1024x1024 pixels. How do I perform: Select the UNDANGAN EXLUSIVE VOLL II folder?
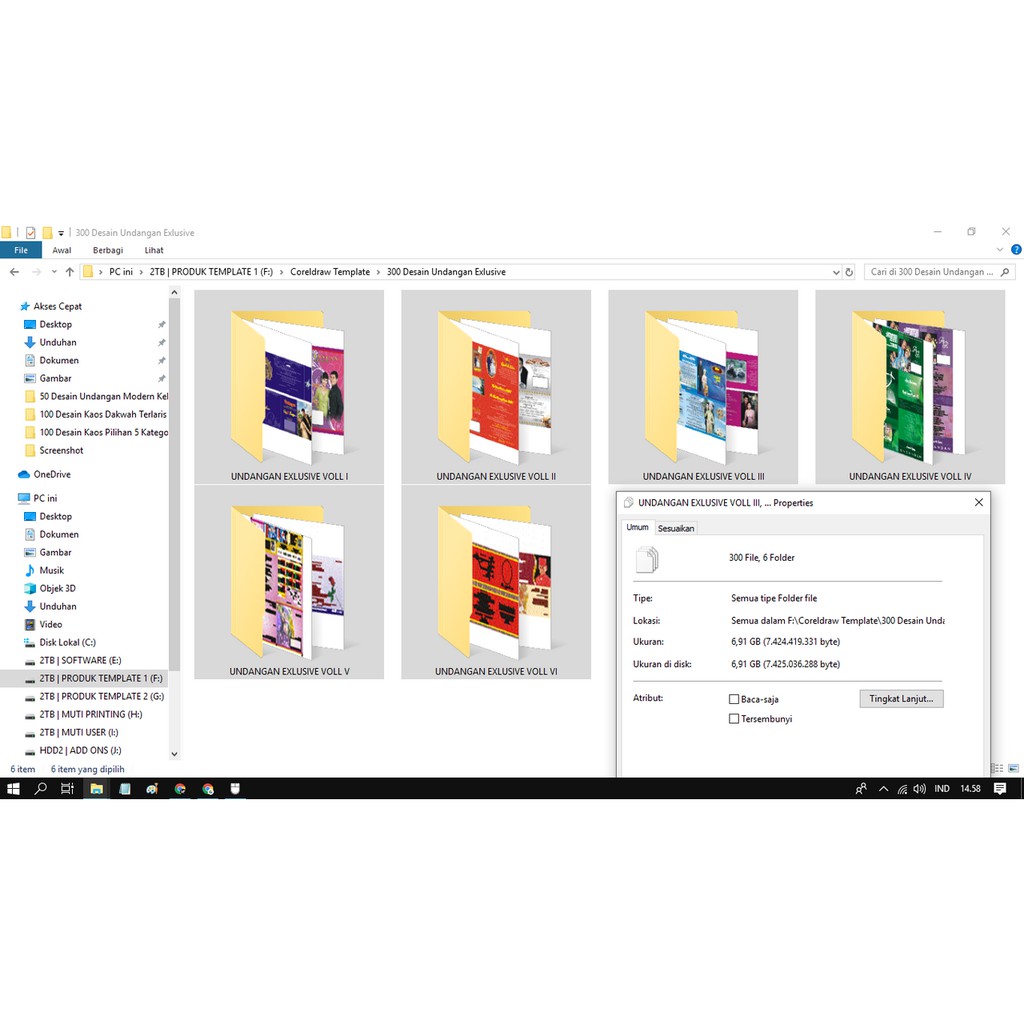pyautogui.click(x=496, y=385)
